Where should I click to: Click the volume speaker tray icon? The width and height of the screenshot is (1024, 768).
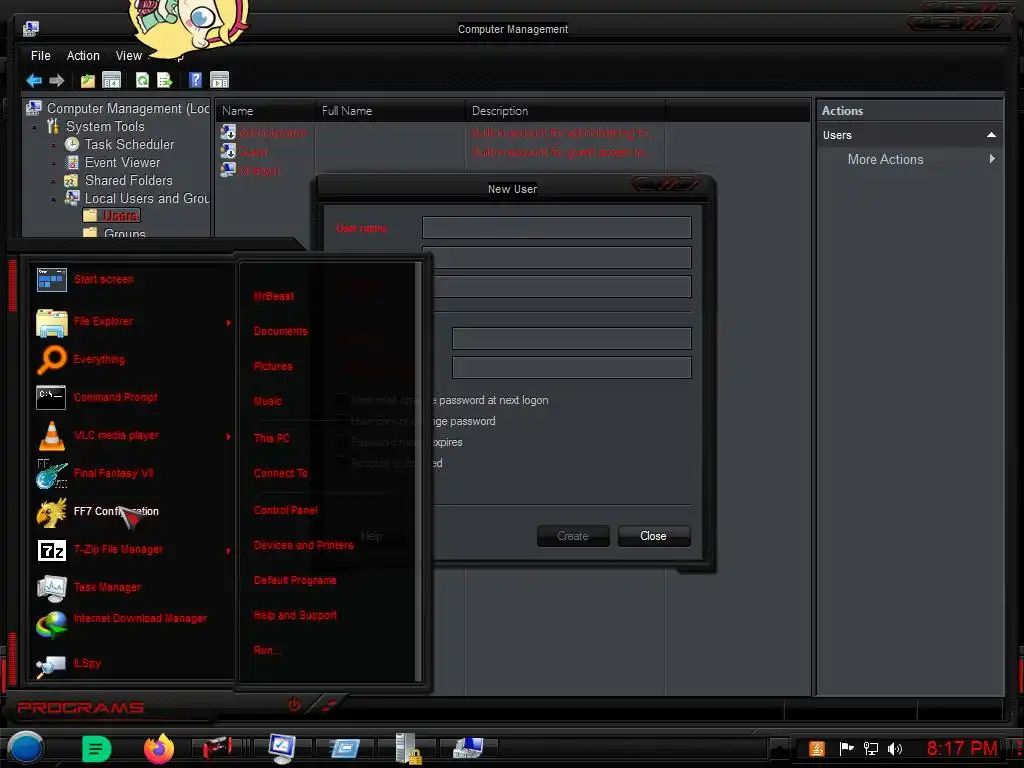(895, 748)
